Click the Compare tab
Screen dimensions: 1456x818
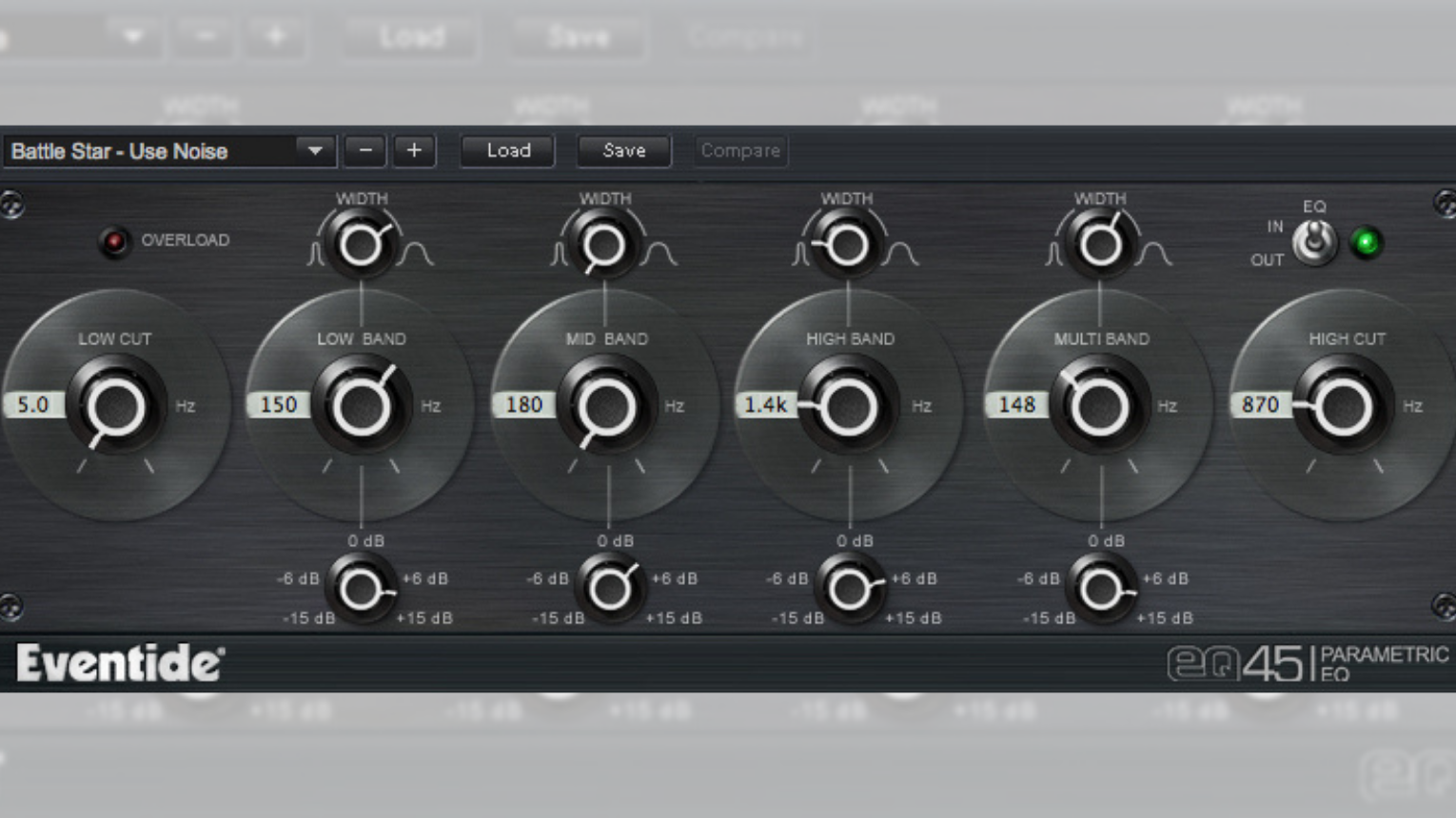(740, 150)
